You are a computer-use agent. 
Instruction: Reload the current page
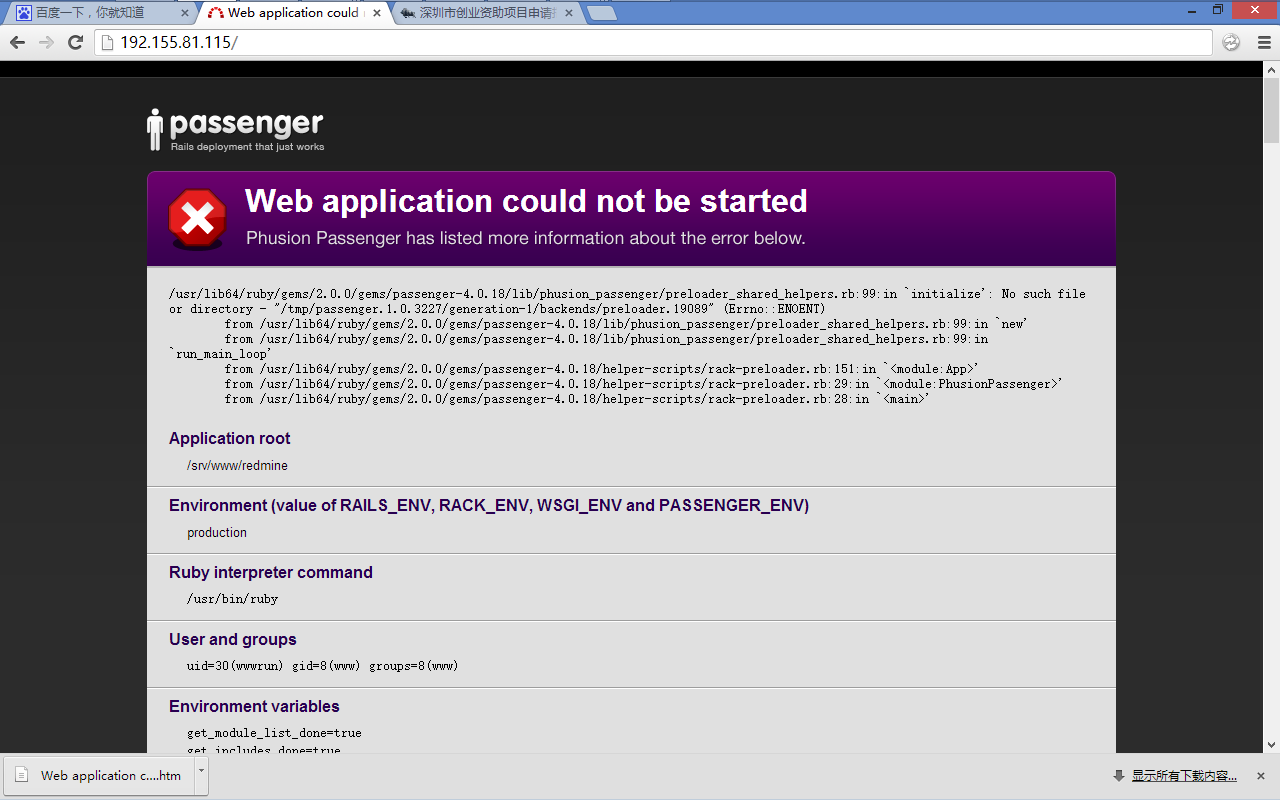(x=75, y=42)
